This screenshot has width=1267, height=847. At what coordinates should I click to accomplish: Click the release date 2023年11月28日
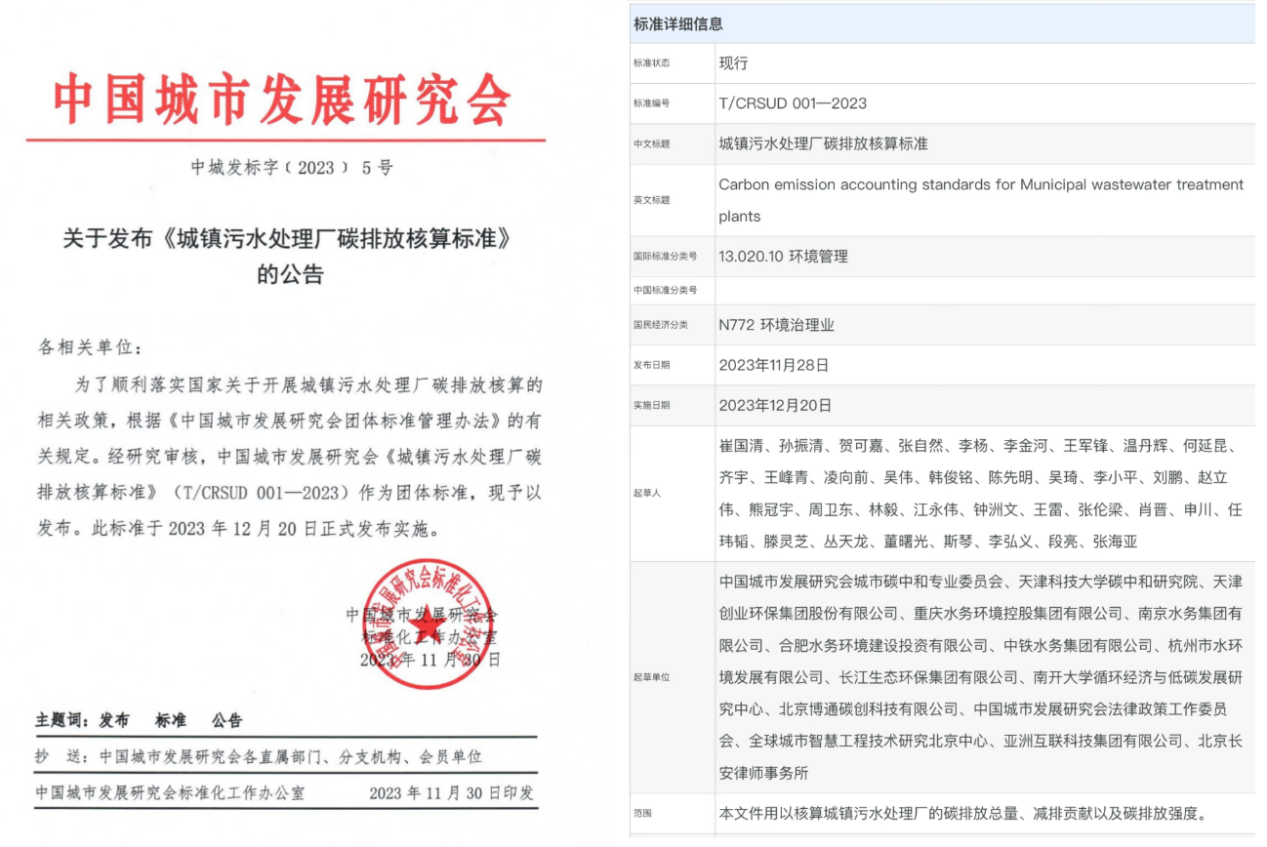[x=774, y=365]
